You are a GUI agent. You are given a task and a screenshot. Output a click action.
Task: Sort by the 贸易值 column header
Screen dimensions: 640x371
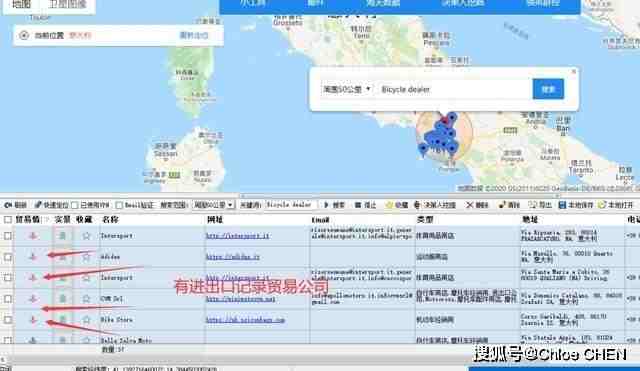coord(28,220)
